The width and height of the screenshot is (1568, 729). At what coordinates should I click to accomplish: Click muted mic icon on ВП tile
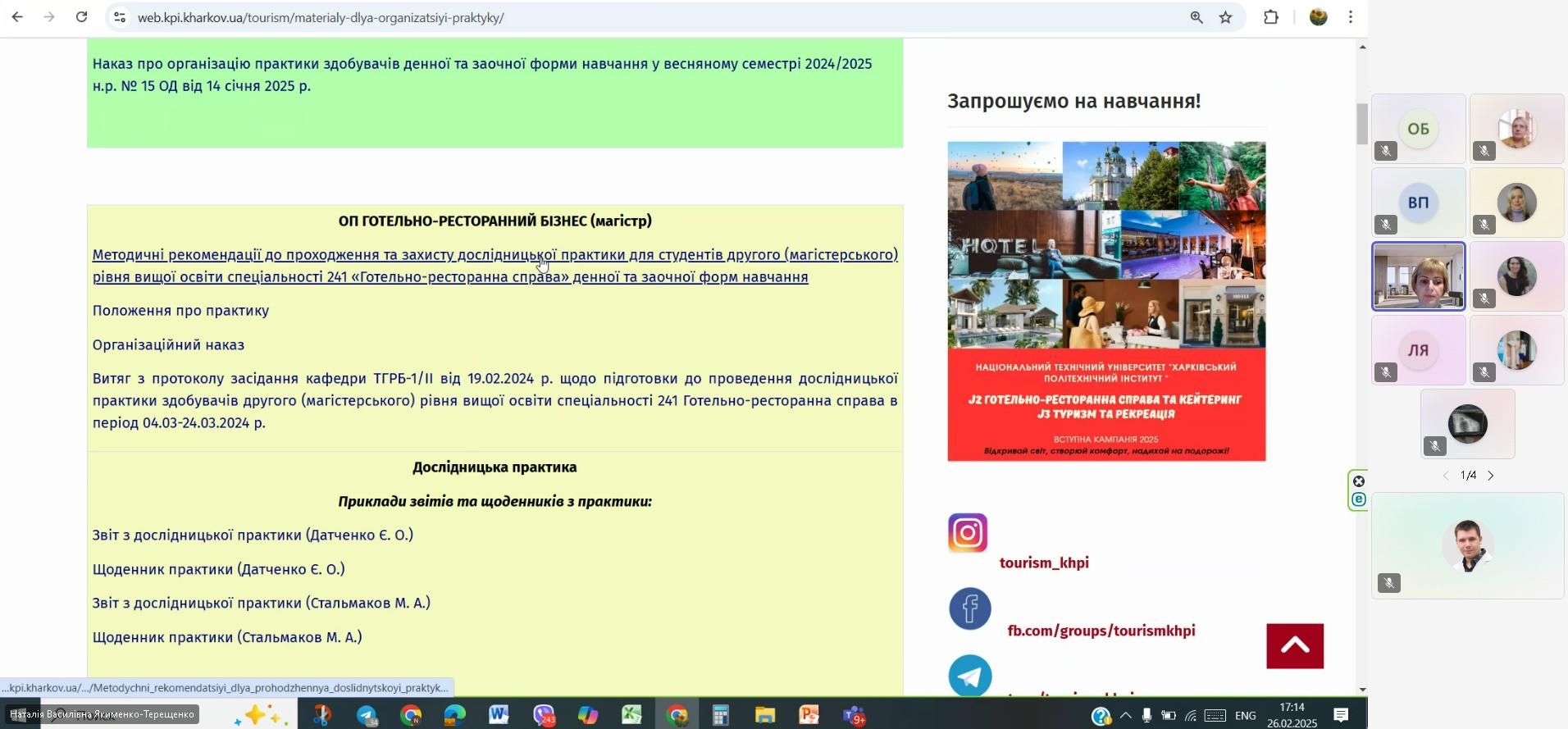(1386, 225)
